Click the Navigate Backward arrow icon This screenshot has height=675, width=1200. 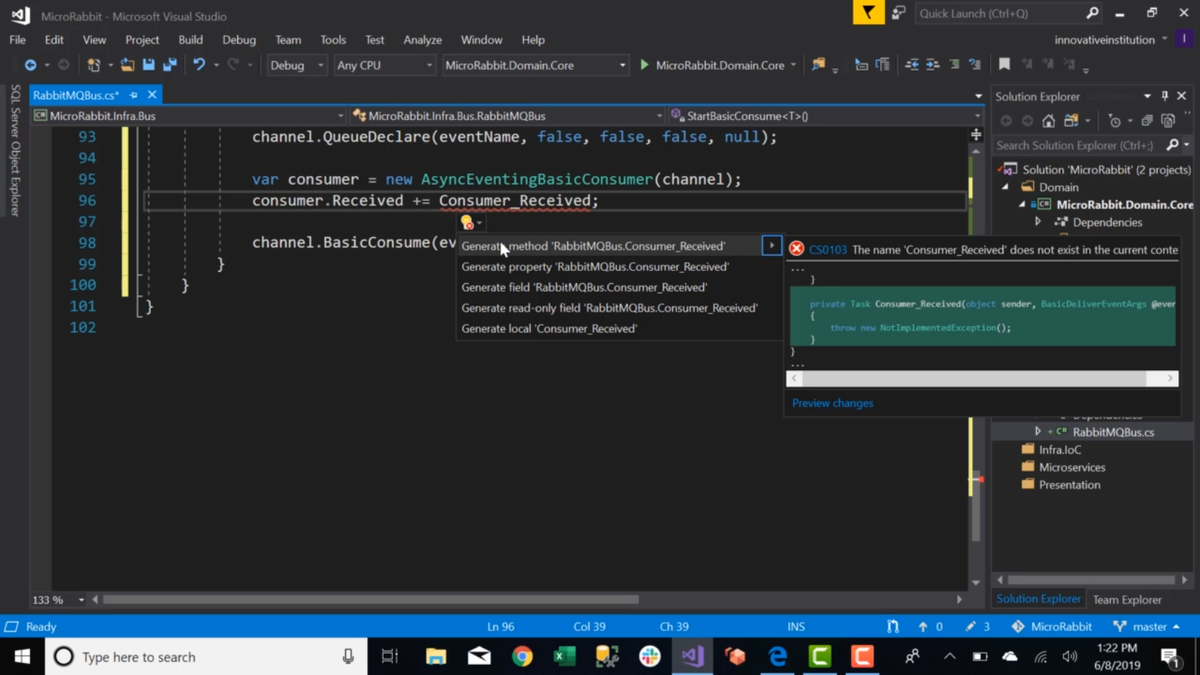[x=30, y=65]
